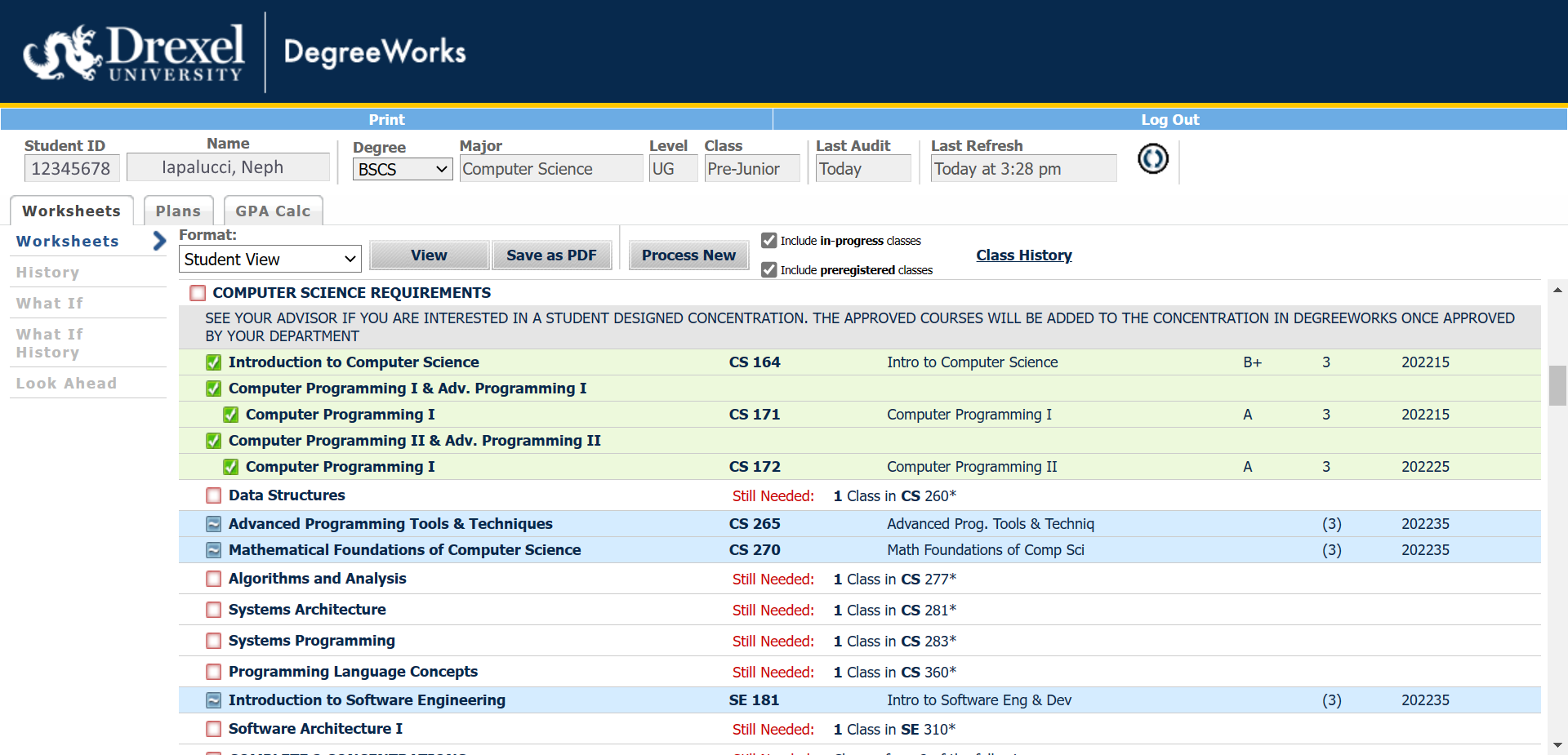Viewport: 1568px width, 755px height.
Task: Select What If in the sidebar
Action: coord(50,303)
